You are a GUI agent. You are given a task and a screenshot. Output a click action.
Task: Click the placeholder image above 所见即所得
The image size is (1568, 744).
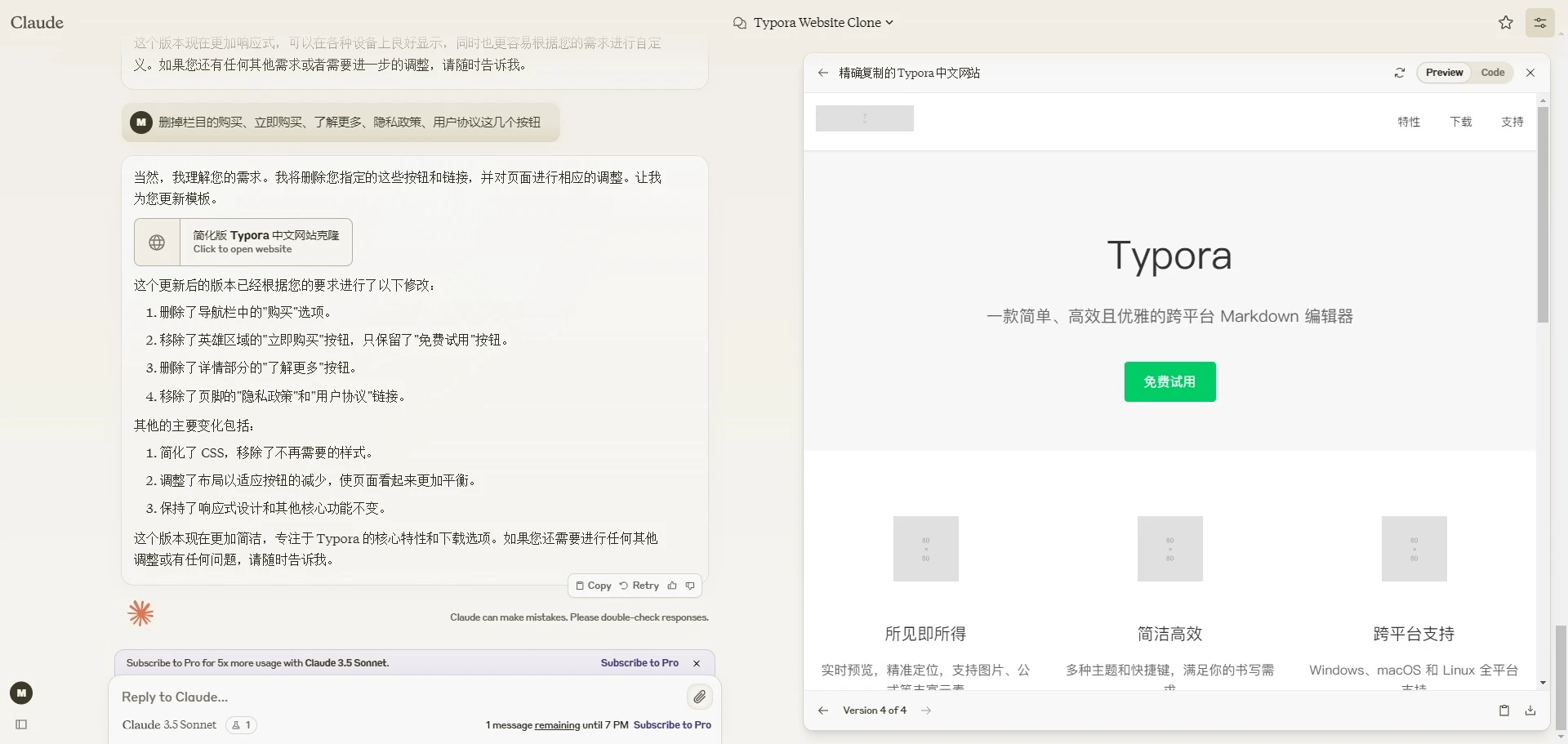point(925,549)
